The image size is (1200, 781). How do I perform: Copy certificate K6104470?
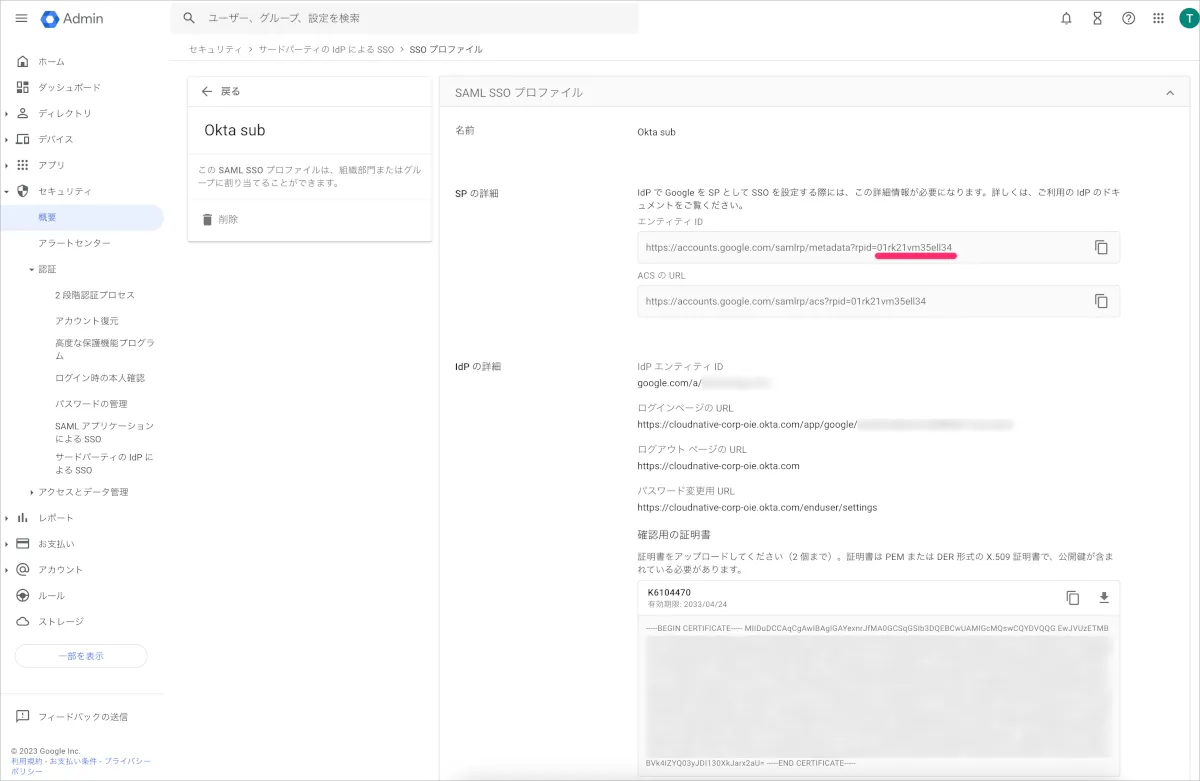pos(1073,598)
